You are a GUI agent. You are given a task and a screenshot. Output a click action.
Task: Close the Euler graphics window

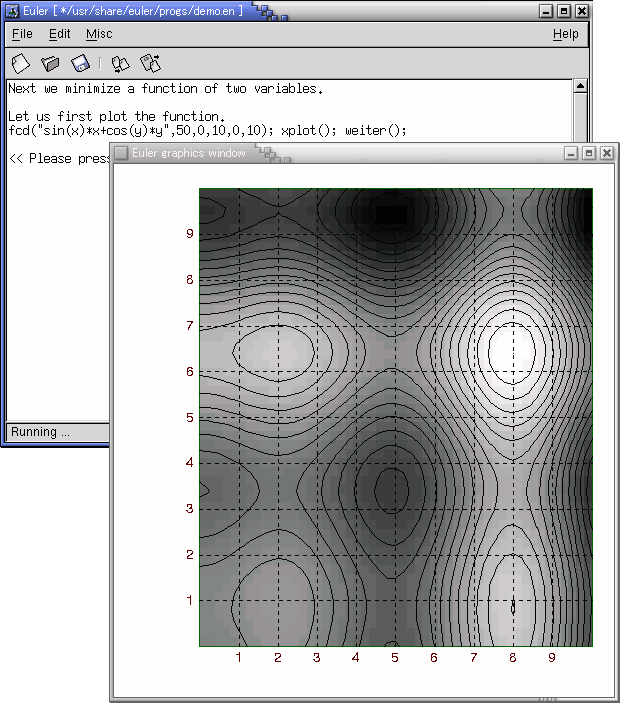coord(607,153)
